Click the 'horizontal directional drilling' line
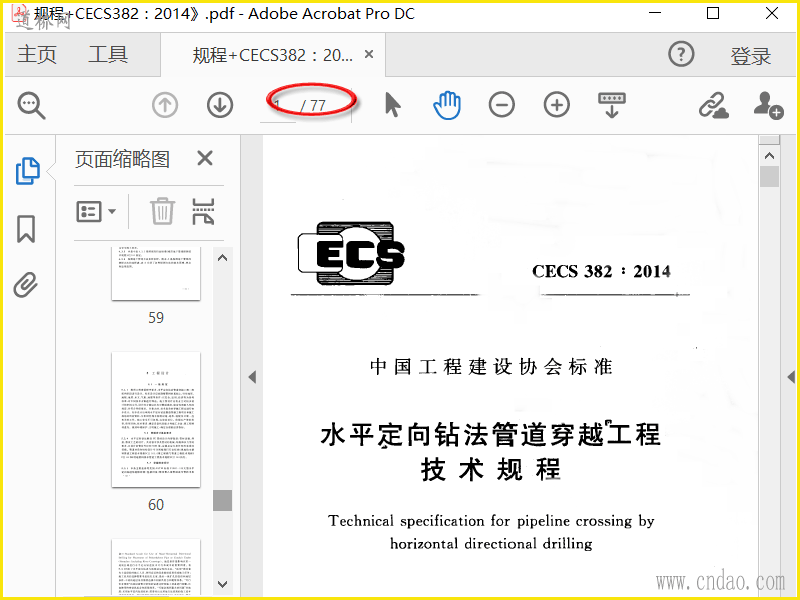 click(x=491, y=543)
